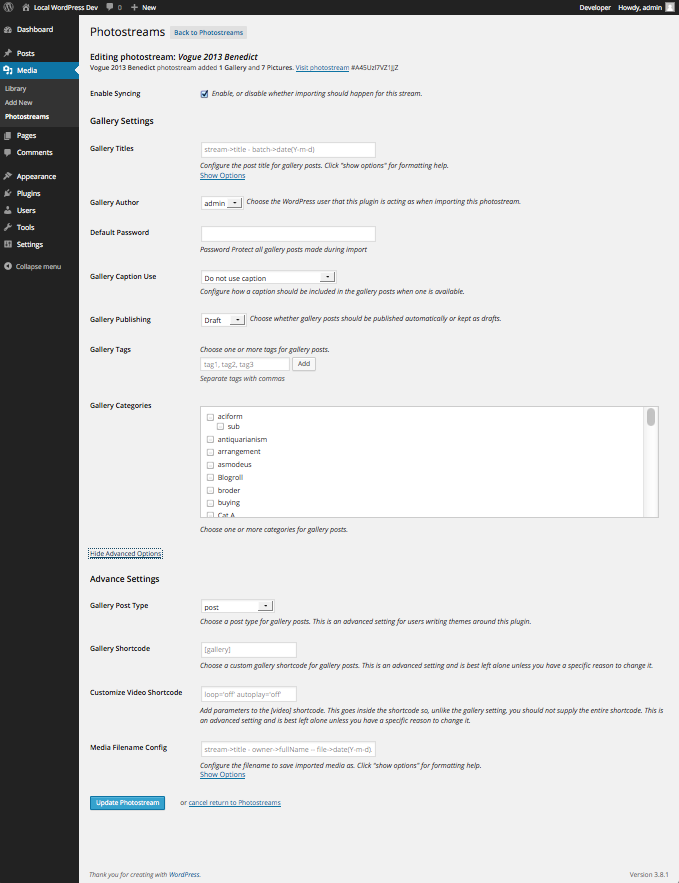Open the Gallery Publishing Draft dropdown
The width and height of the screenshot is (679, 883).
click(x=224, y=320)
